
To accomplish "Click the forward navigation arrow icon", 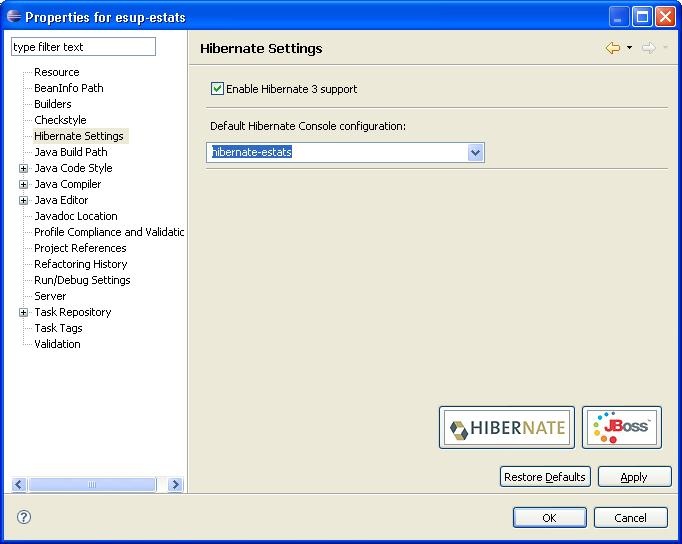I will click(648, 48).
